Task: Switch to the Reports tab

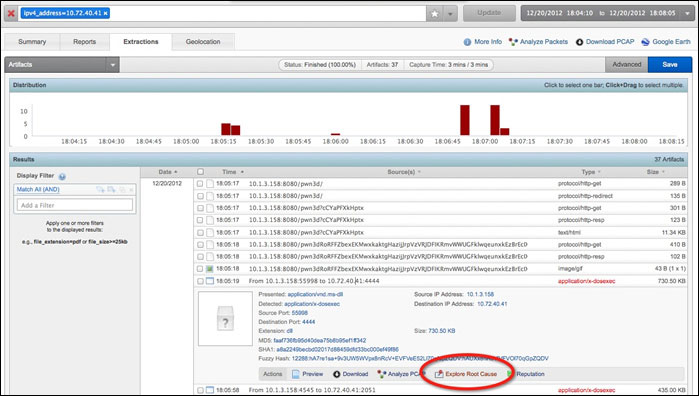Action: [84, 41]
